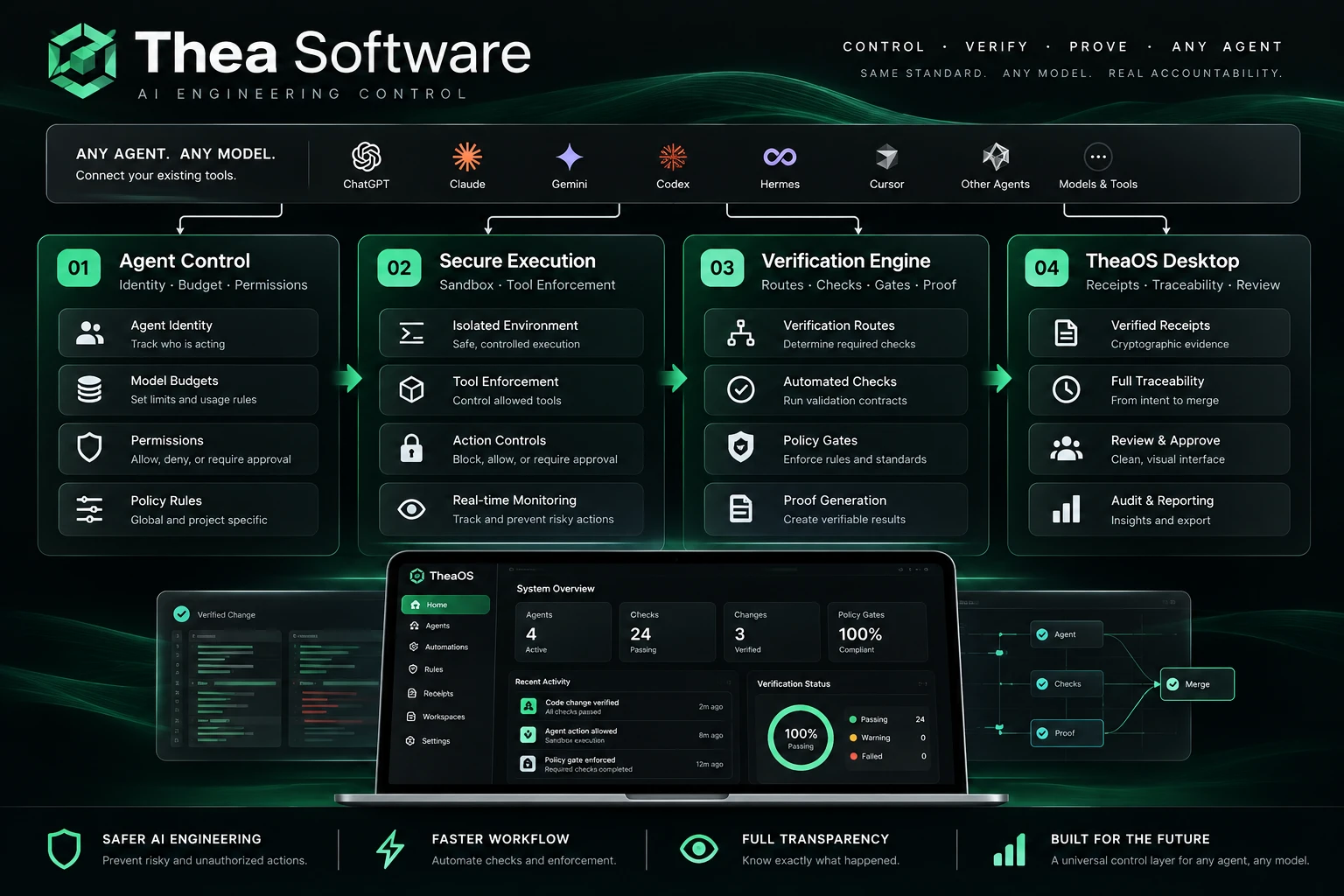Image resolution: width=1344 pixels, height=896 pixels.
Task: Click the Built for the Future chart icon
Action: pos(1010,849)
